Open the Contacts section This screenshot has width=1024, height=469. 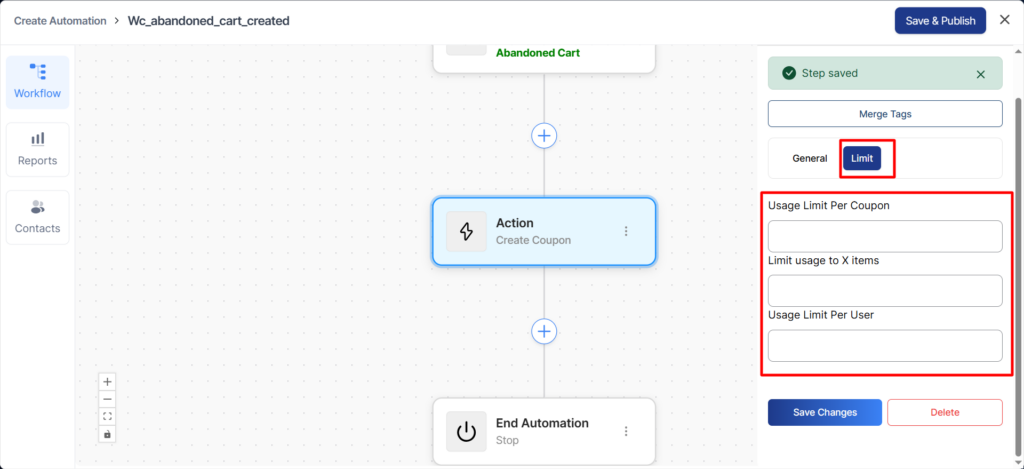point(37,217)
